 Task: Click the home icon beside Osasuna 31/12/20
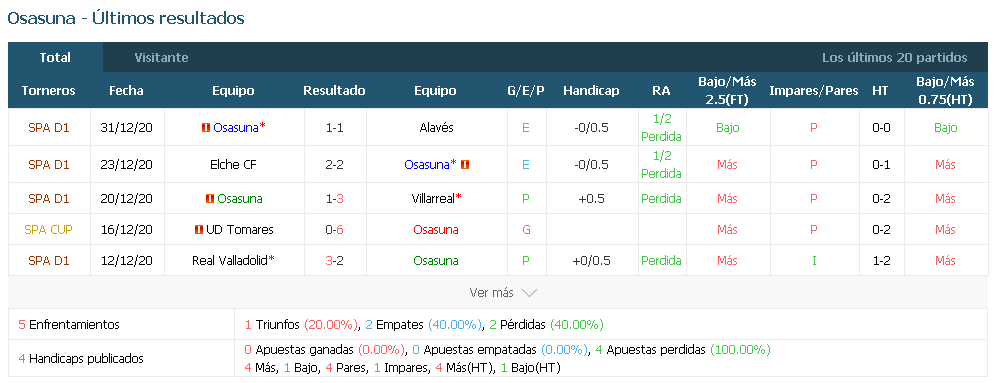pyautogui.click(x=206, y=127)
